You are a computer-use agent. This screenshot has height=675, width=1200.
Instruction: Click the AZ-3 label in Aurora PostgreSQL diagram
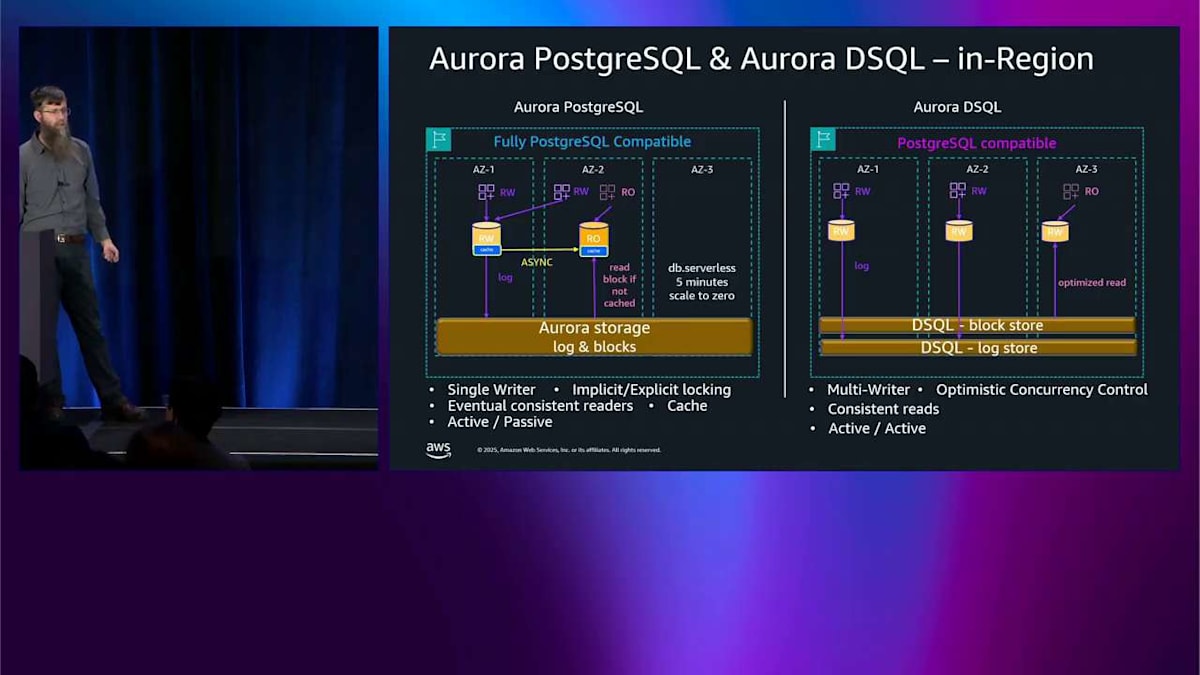(702, 170)
